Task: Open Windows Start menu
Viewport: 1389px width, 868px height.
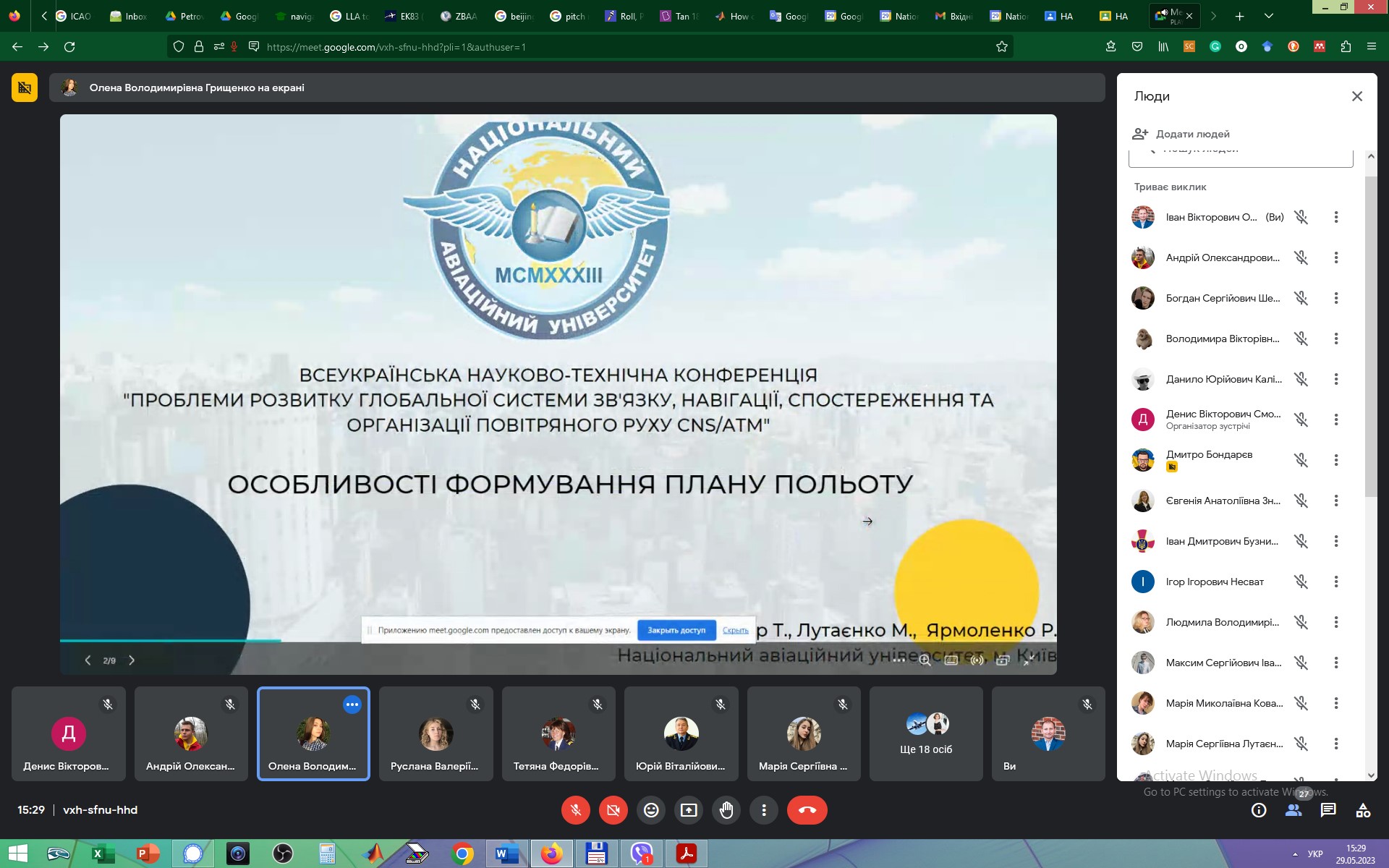Action: (17, 854)
